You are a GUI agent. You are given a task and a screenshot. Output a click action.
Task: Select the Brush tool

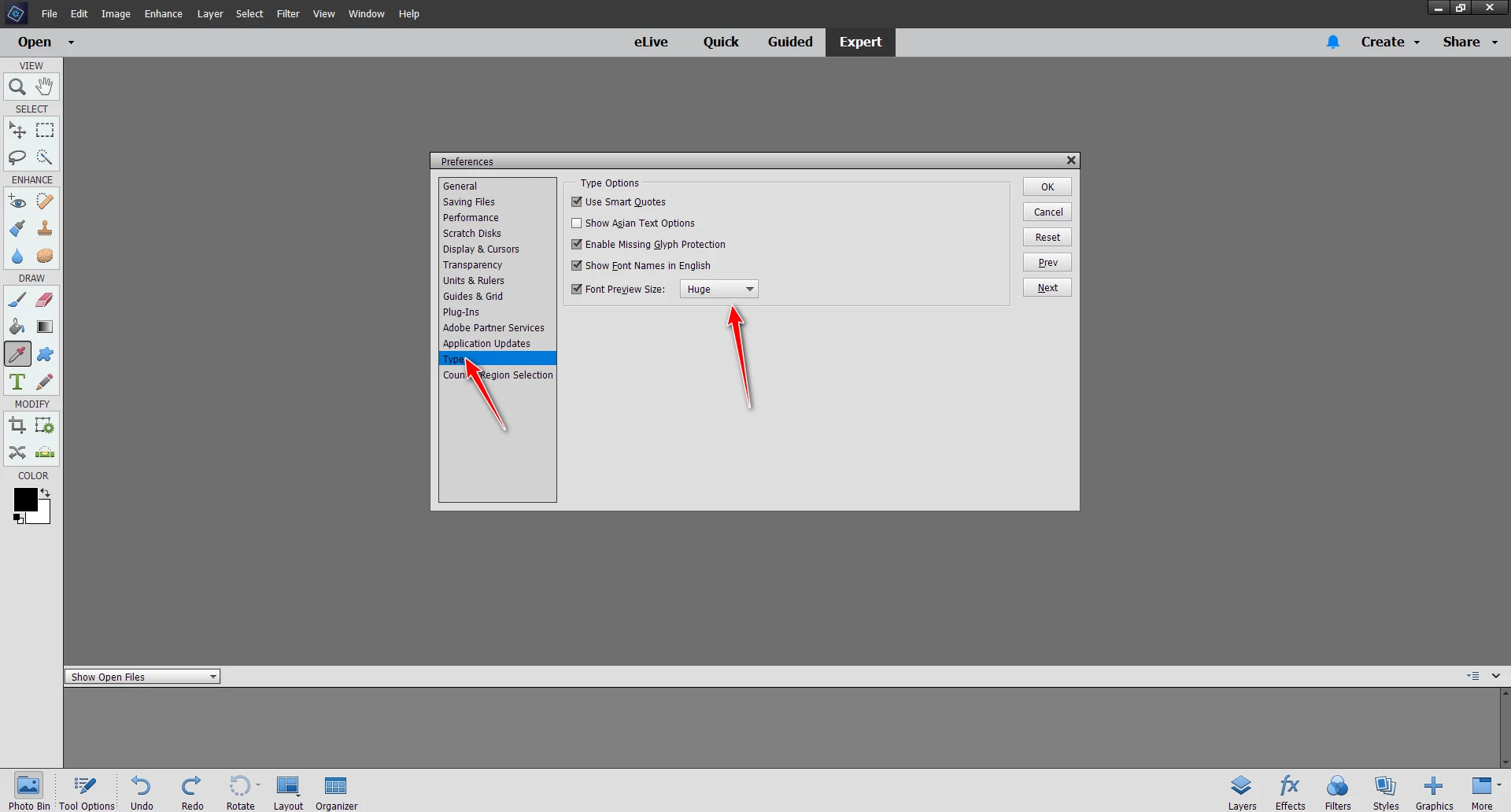point(17,300)
